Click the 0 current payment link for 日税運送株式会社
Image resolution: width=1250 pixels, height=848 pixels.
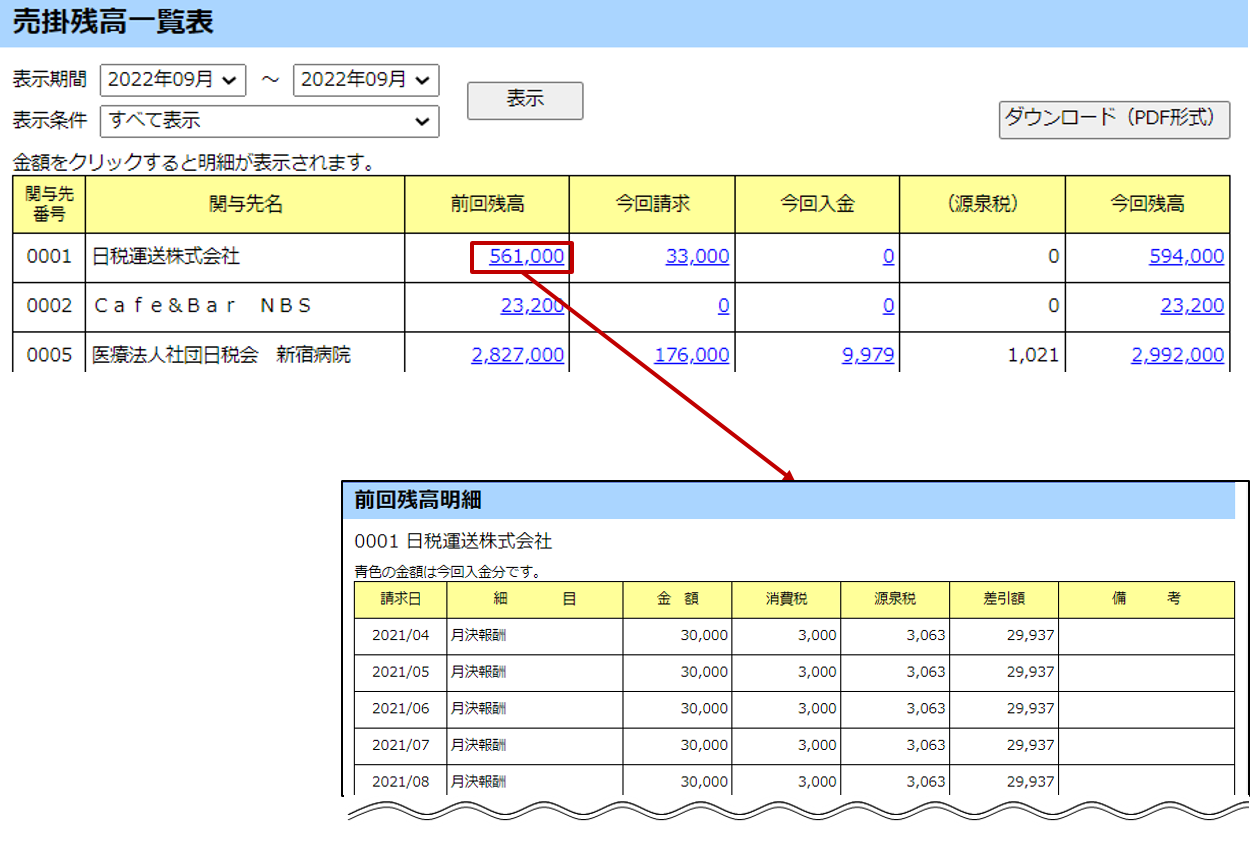pyautogui.click(x=888, y=257)
